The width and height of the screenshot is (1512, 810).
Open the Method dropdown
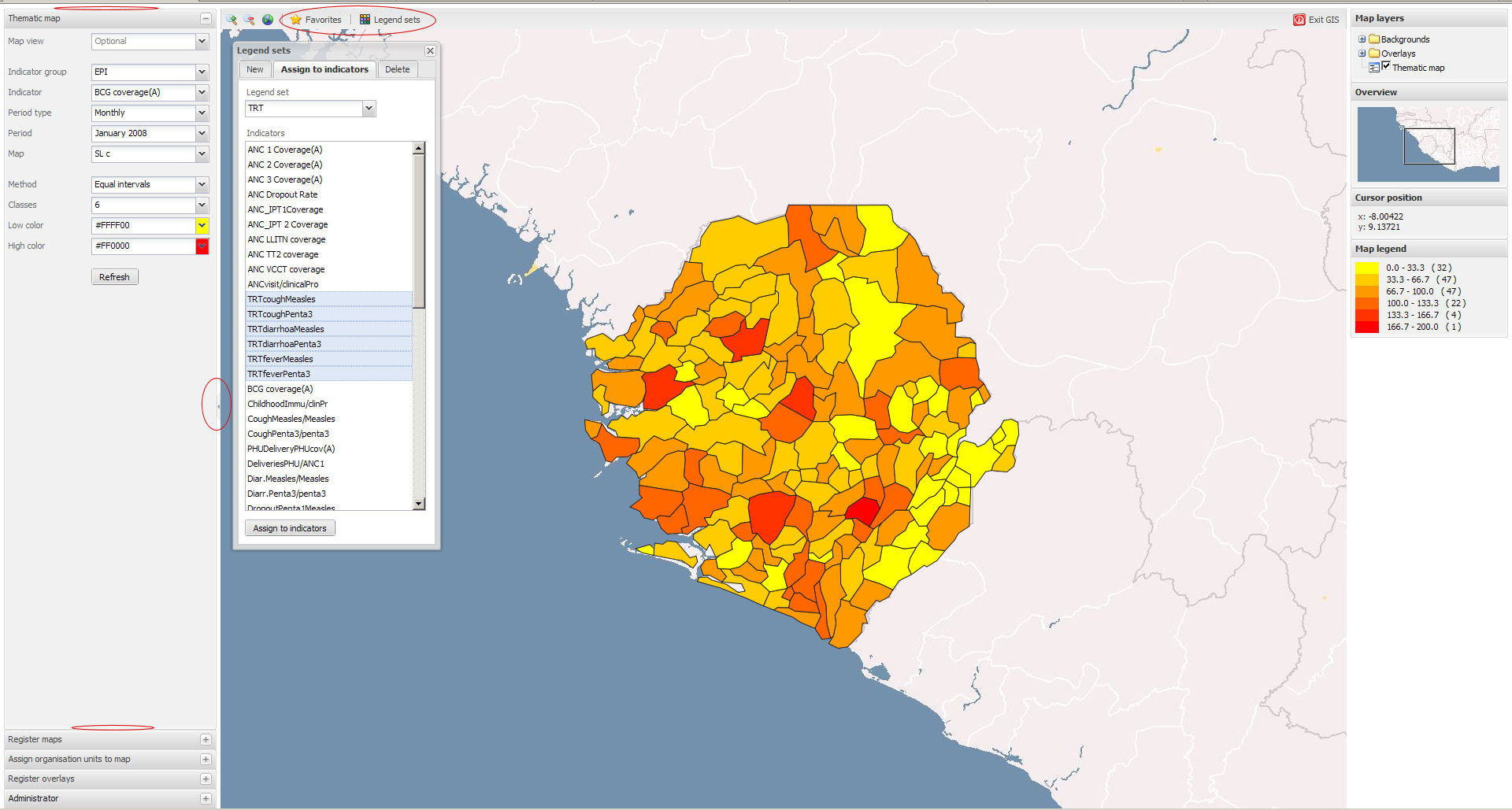tap(202, 185)
